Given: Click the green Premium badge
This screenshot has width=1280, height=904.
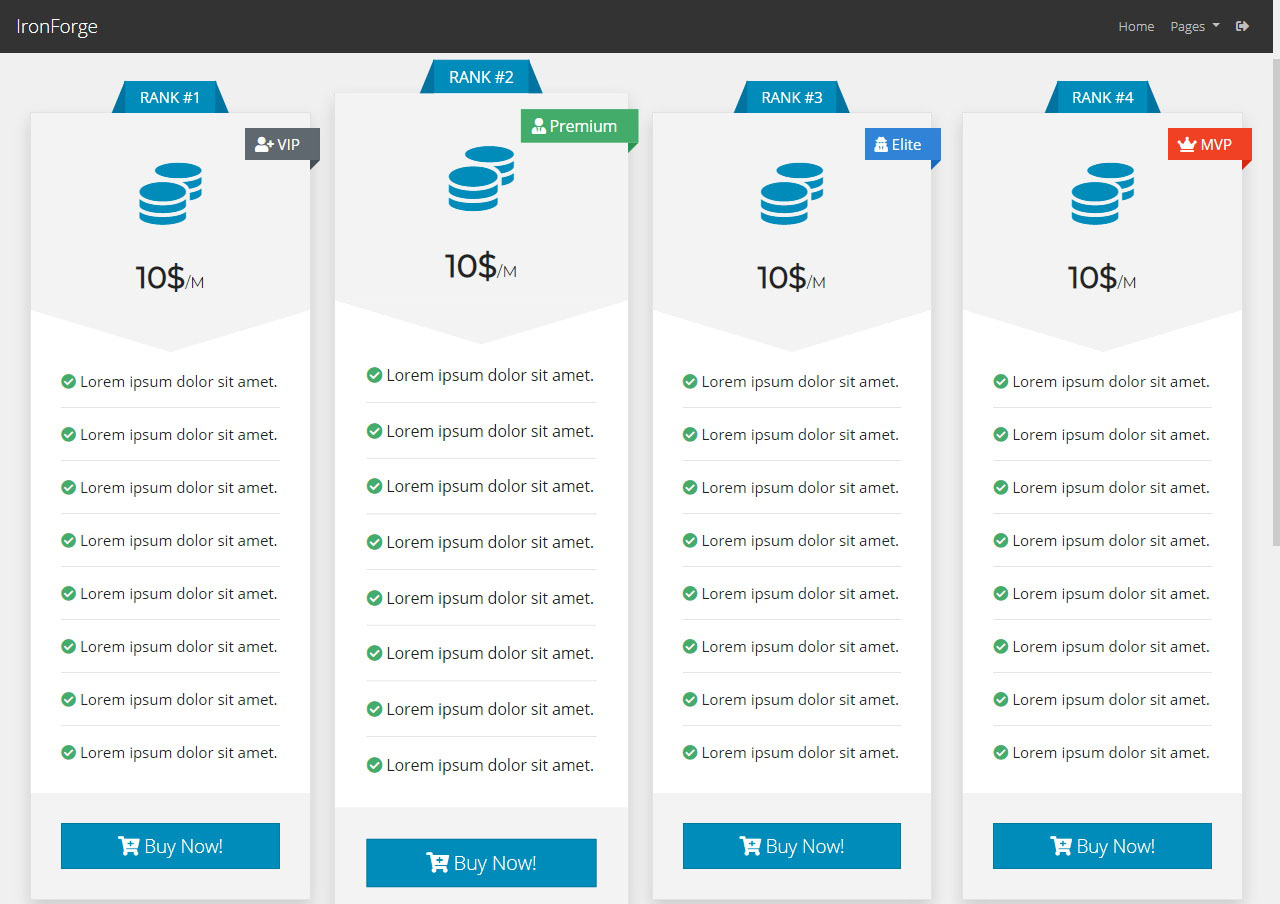Looking at the screenshot, I should pos(575,126).
